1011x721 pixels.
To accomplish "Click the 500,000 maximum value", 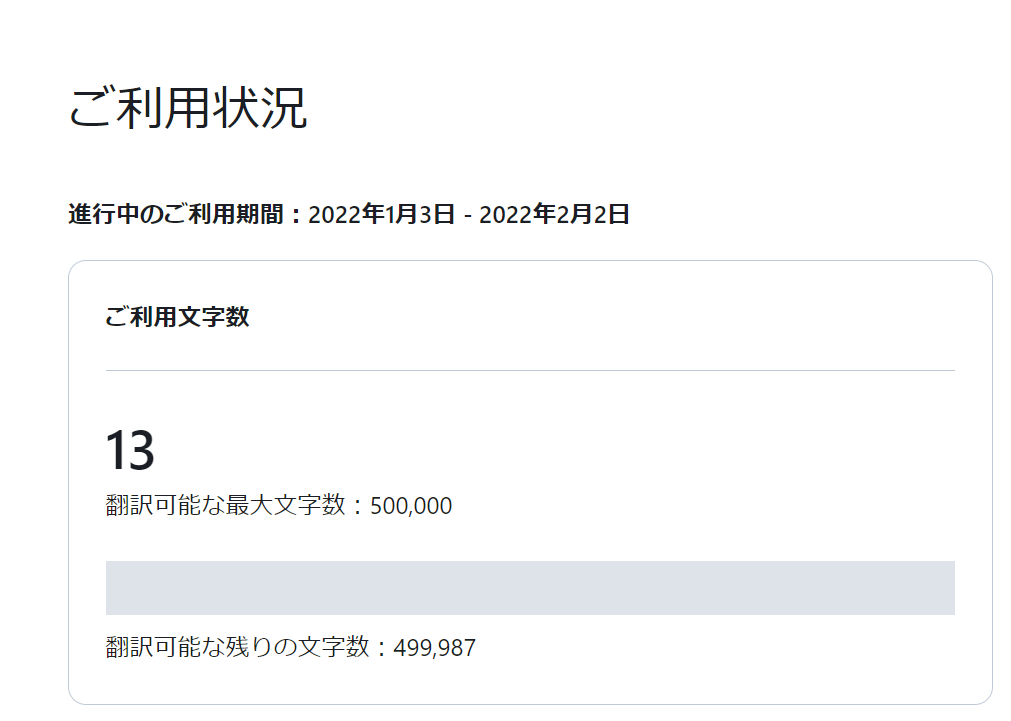I will [x=411, y=506].
